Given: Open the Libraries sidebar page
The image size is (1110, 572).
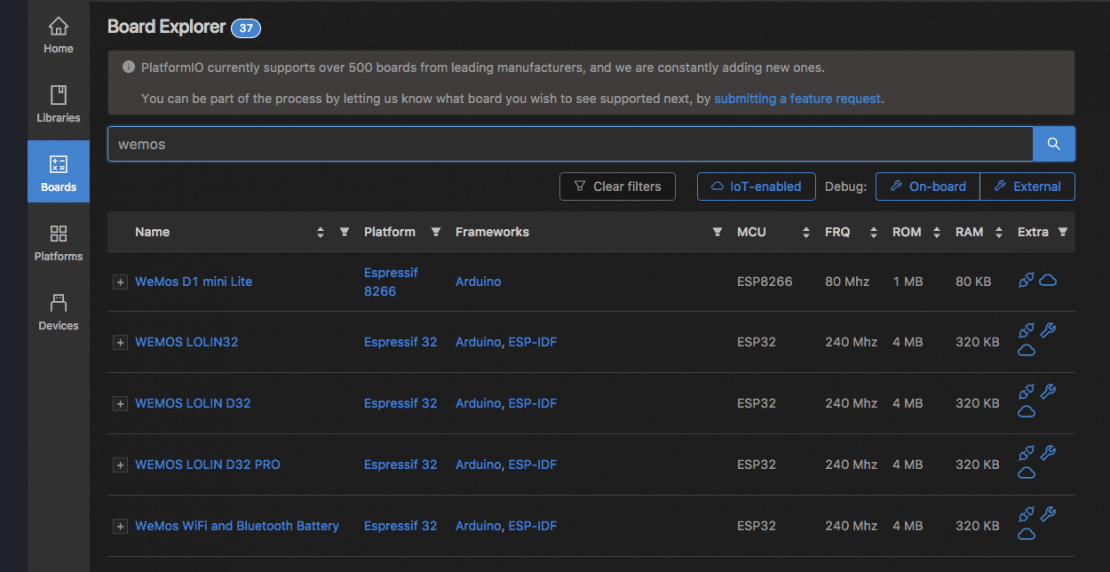Looking at the screenshot, I should pyautogui.click(x=58, y=104).
